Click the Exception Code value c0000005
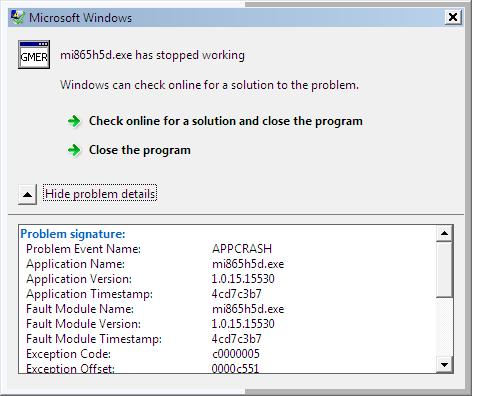This screenshot has height=396, width=486. click(x=236, y=354)
